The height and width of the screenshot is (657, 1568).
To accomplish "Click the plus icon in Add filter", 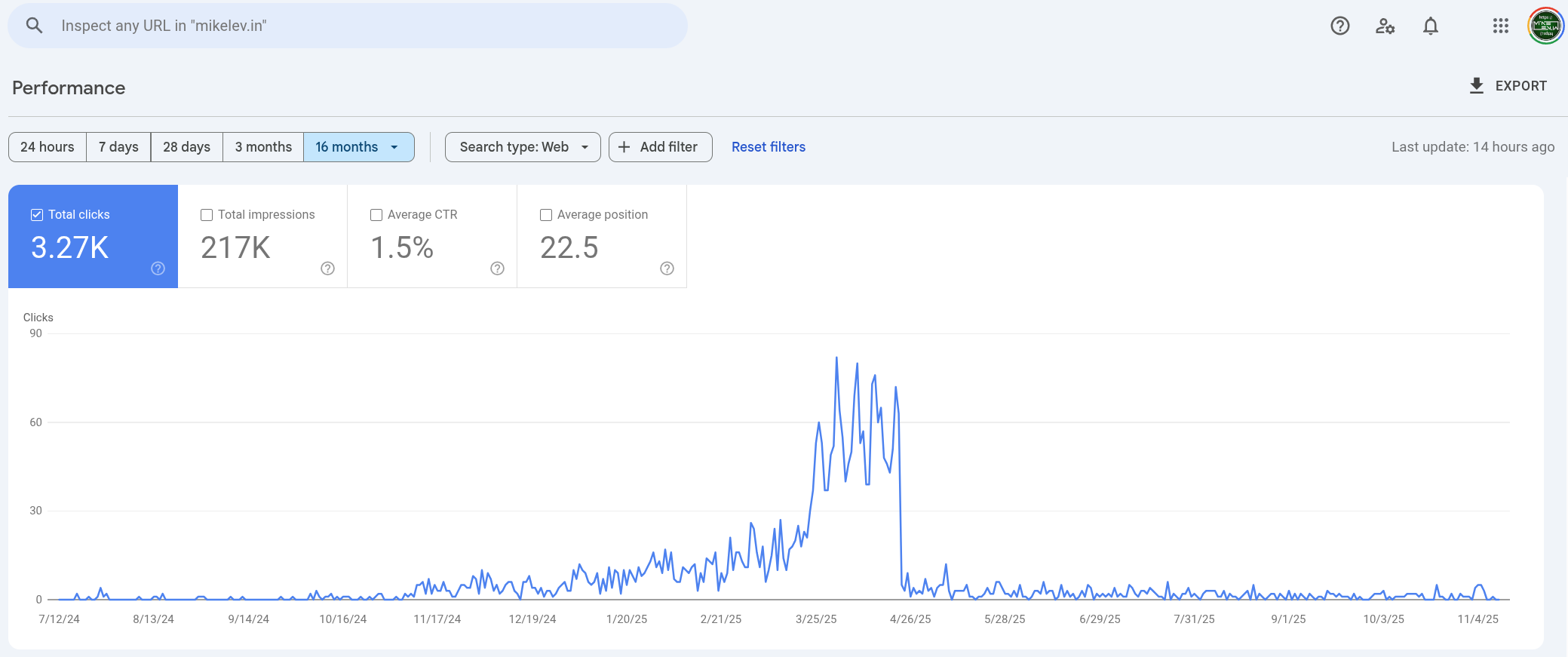I will pyautogui.click(x=624, y=147).
